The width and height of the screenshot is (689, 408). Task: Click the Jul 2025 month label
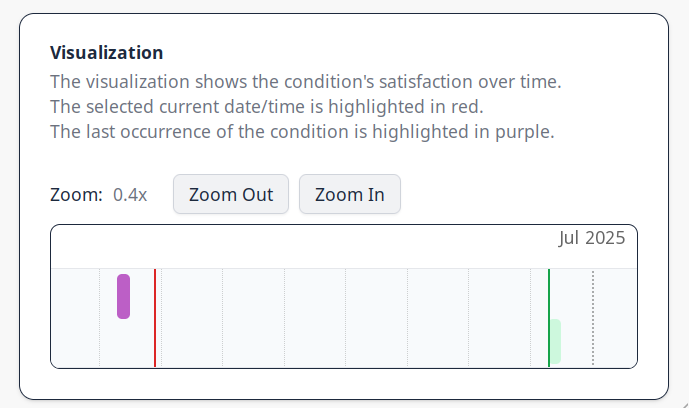coord(591,238)
